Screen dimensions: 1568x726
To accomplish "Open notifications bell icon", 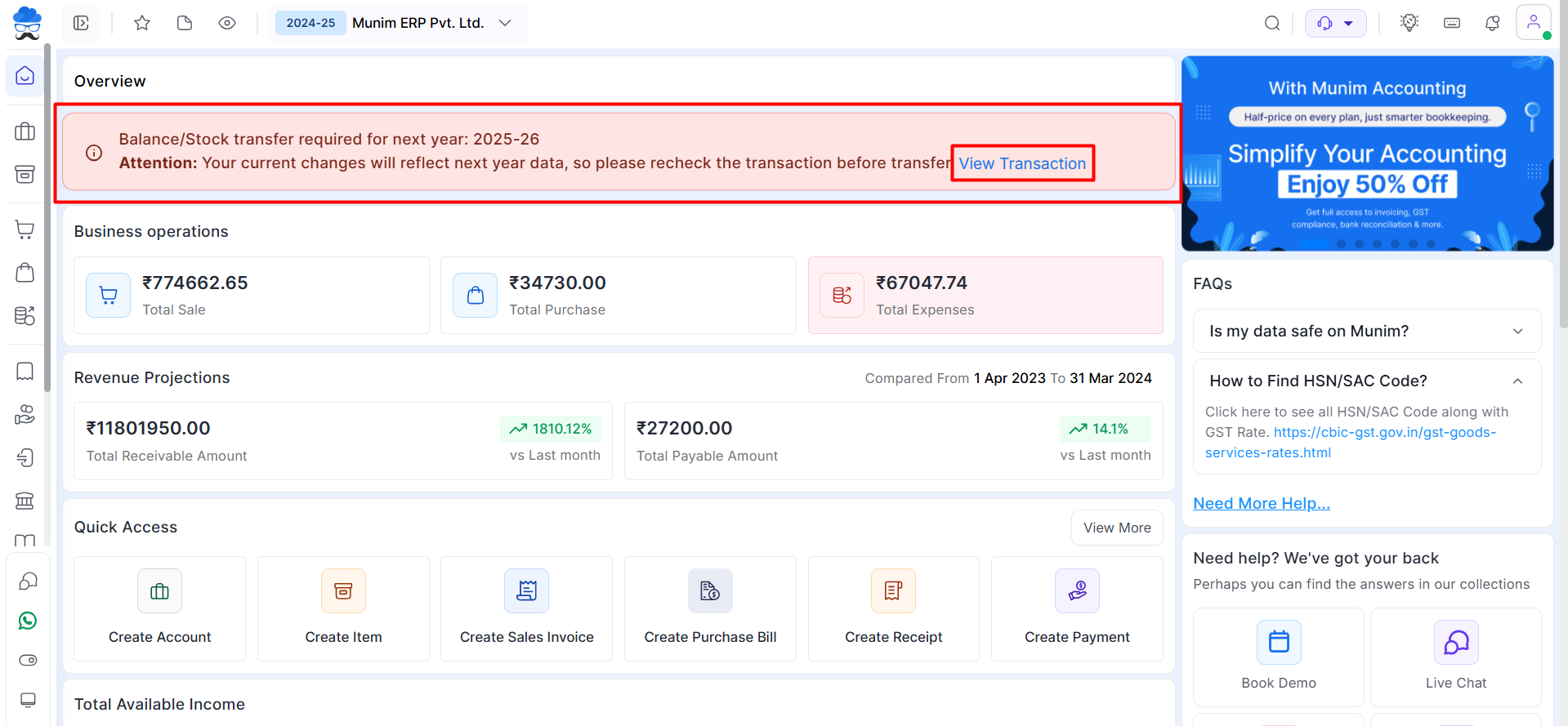I will pyautogui.click(x=1493, y=23).
